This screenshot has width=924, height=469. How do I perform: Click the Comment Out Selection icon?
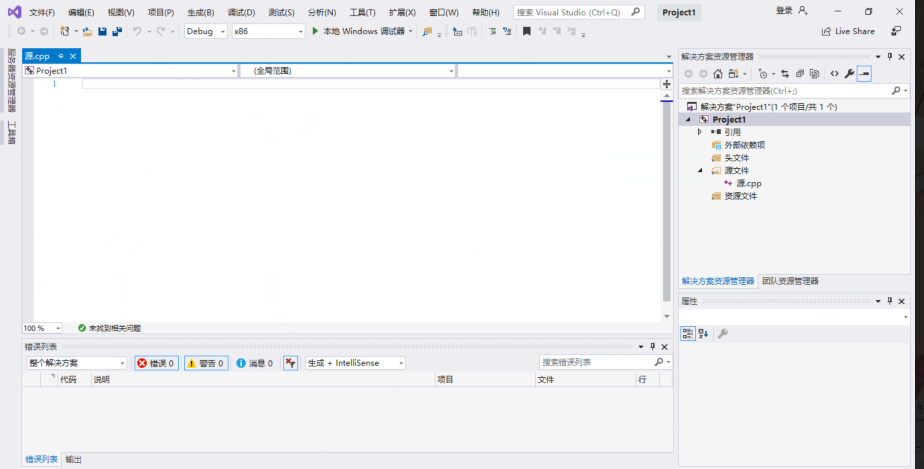(x=492, y=31)
